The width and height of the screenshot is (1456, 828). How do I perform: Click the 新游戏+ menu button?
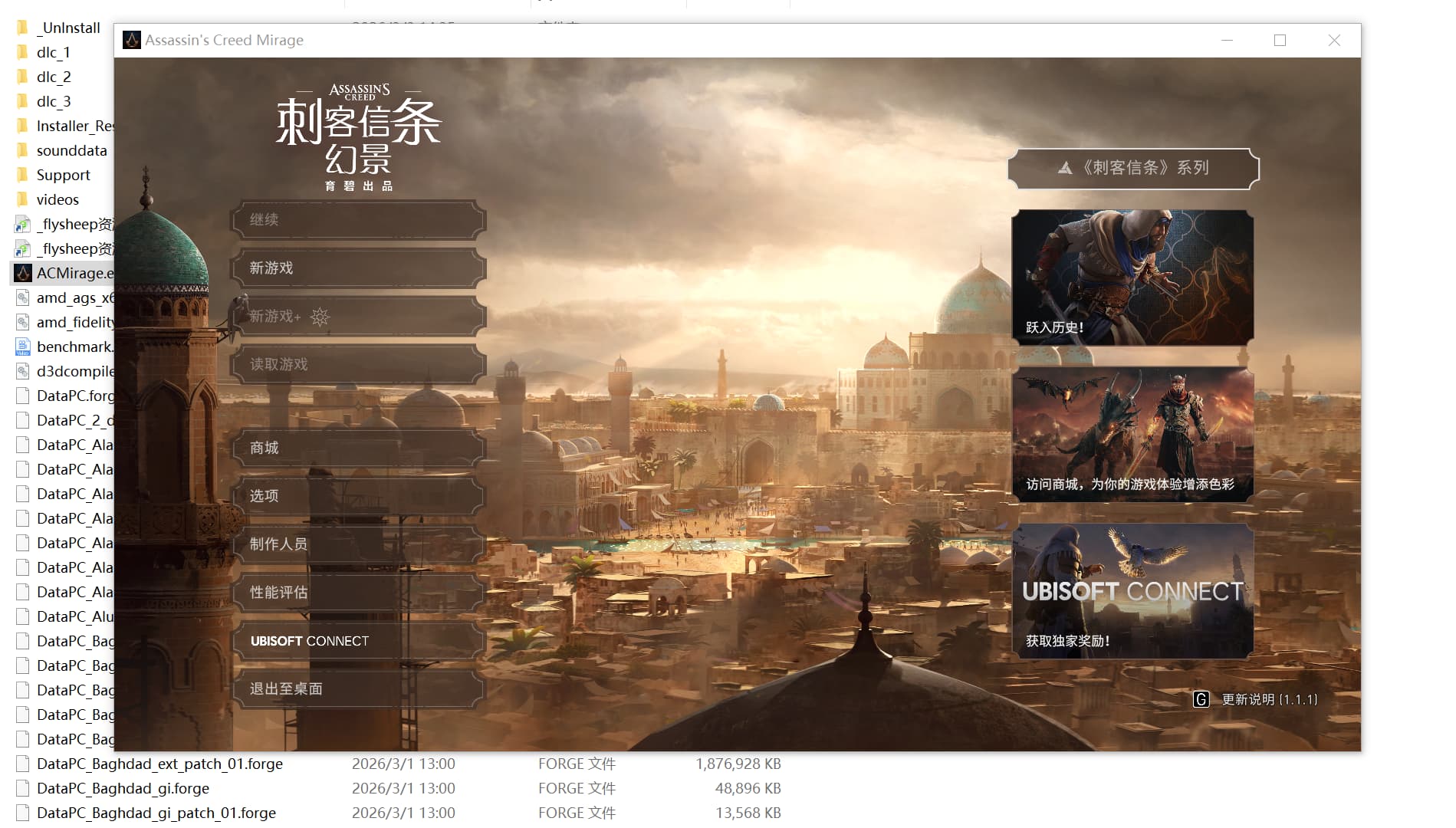[x=358, y=316]
